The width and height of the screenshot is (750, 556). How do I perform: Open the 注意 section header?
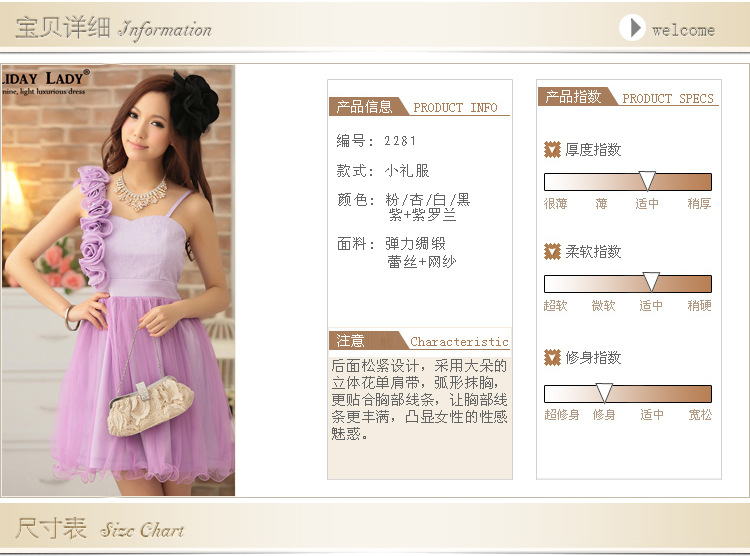coord(352,341)
